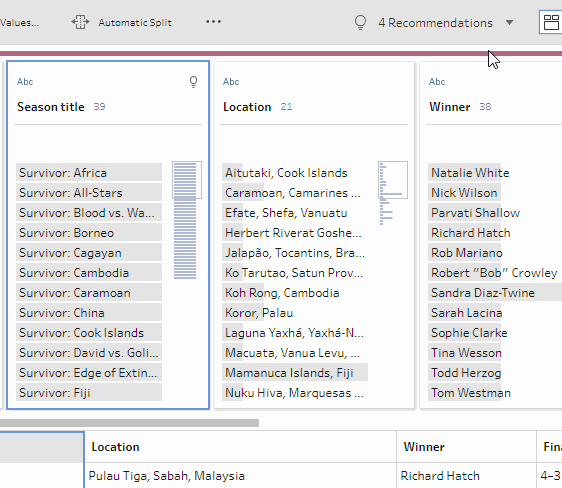Image resolution: width=562 pixels, height=488 pixels.
Task: Click the Location values mini scrollbar
Action: (393, 180)
